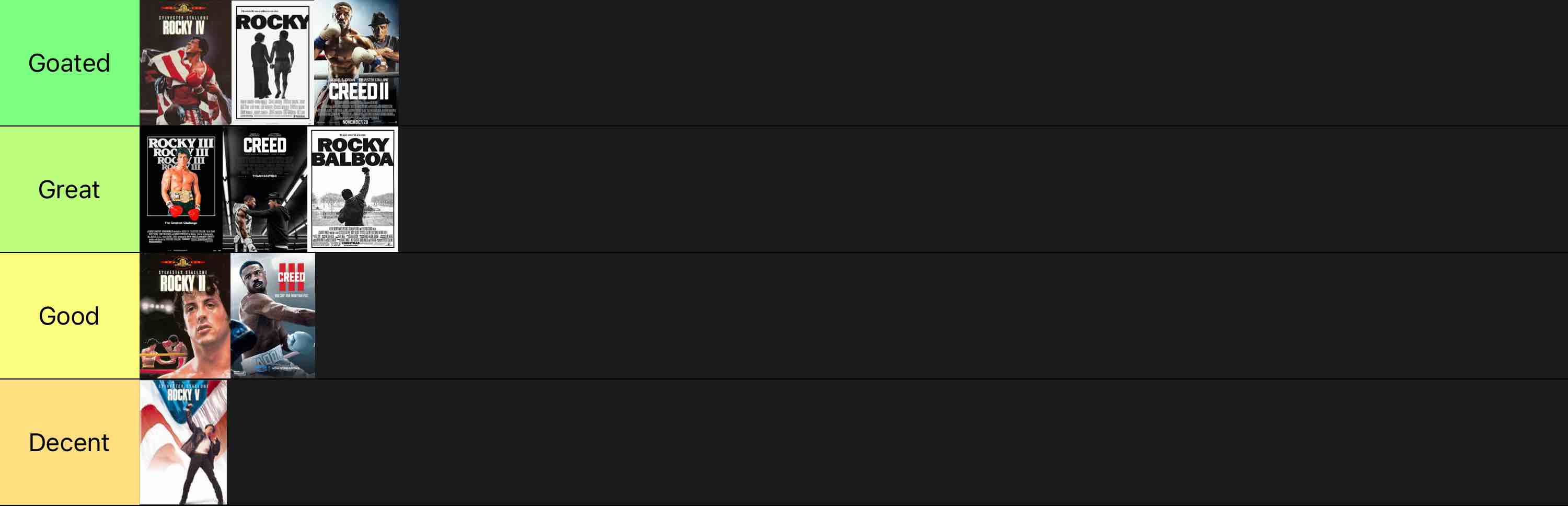This screenshot has height=506, width=1568.
Task: Select the Rocky IV poster
Action: coord(186,63)
